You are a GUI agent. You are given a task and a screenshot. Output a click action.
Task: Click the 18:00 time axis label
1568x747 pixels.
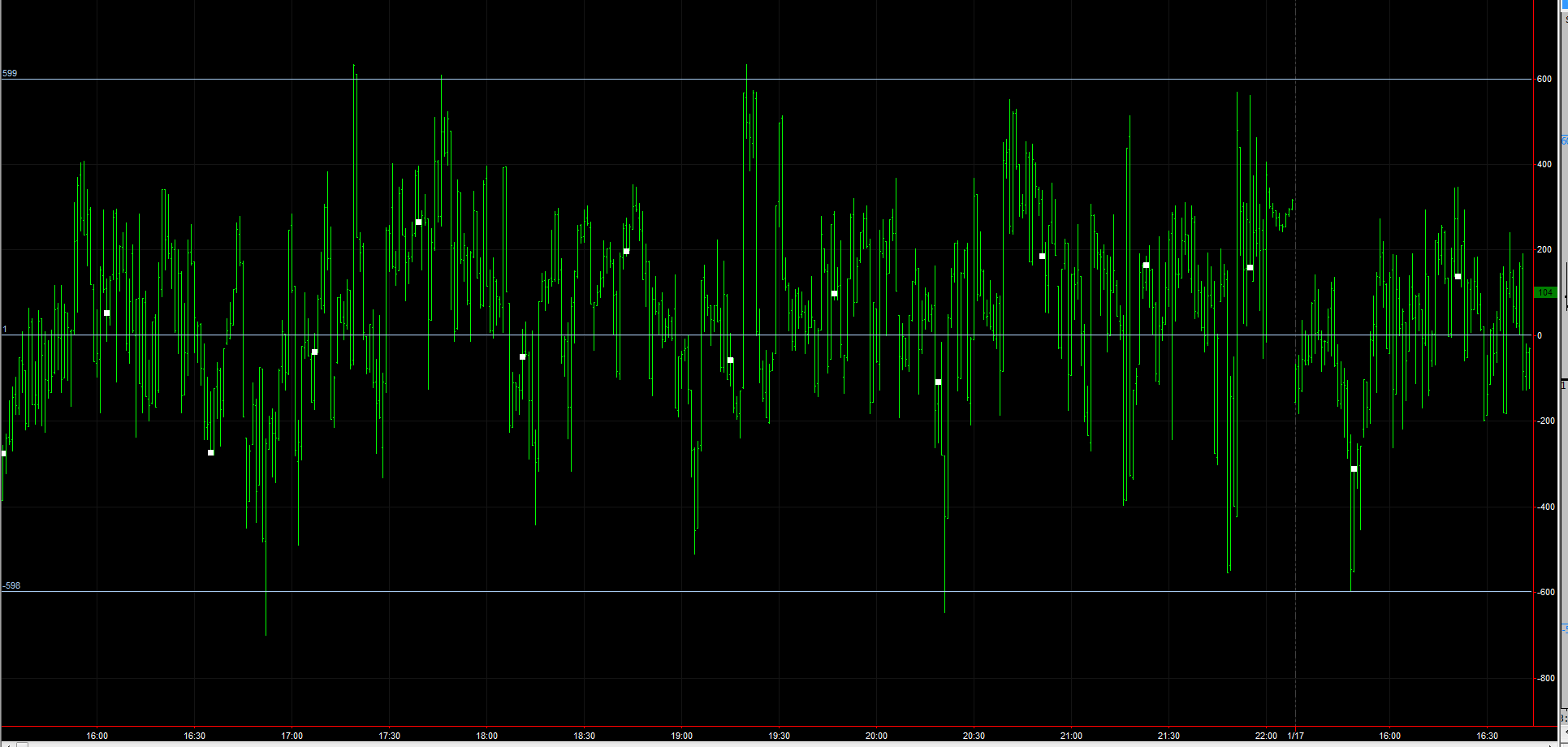(487, 736)
